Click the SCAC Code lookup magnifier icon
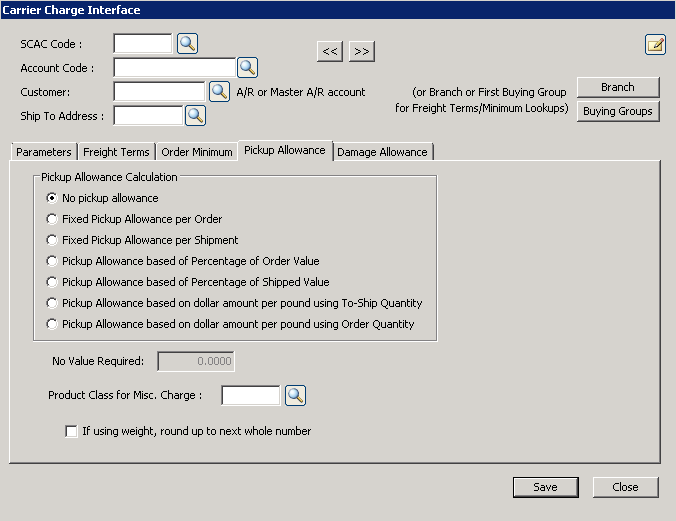The height and width of the screenshot is (521, 676). (x=187, y=43)
